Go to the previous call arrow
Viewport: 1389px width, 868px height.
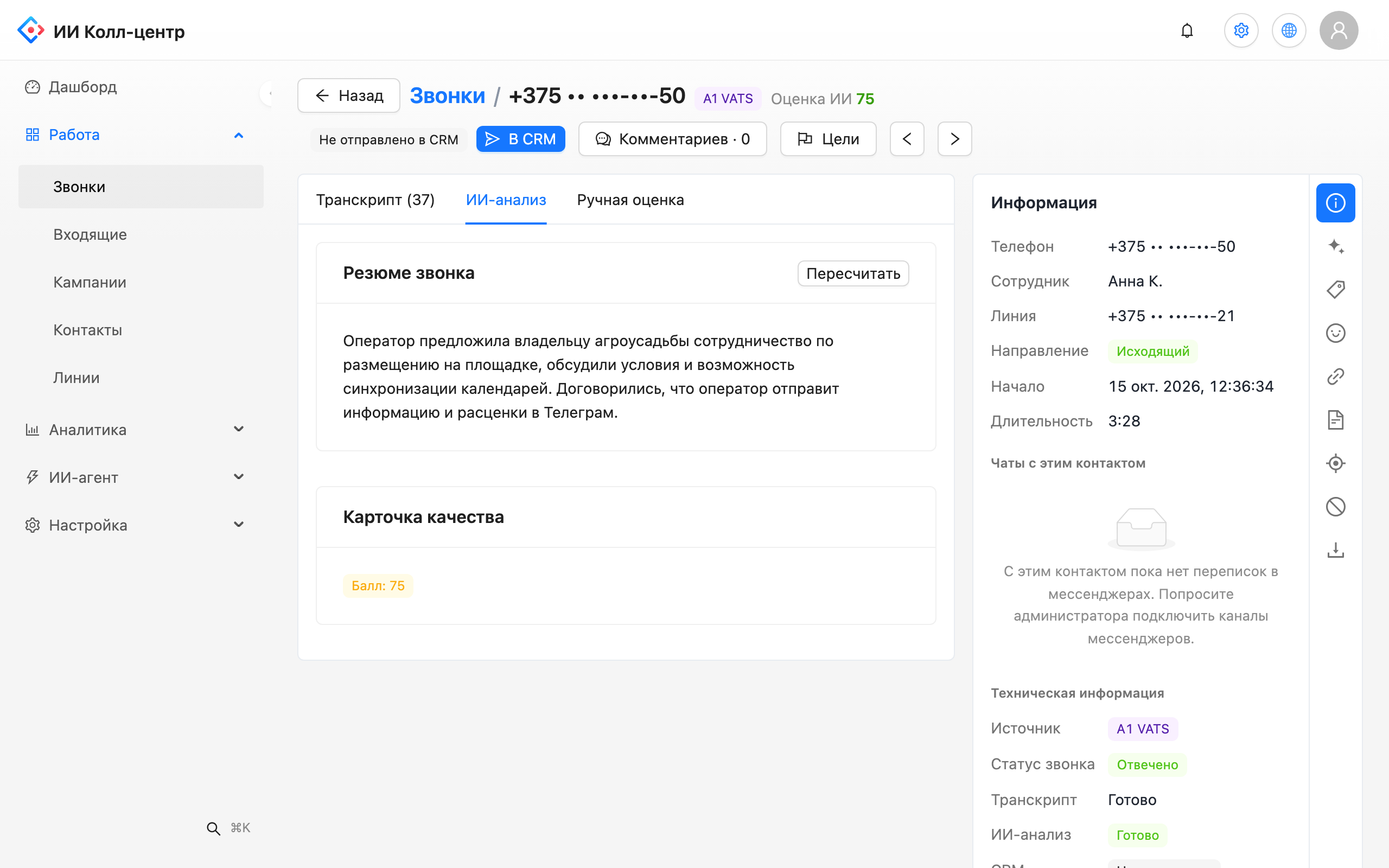[907, 139]
